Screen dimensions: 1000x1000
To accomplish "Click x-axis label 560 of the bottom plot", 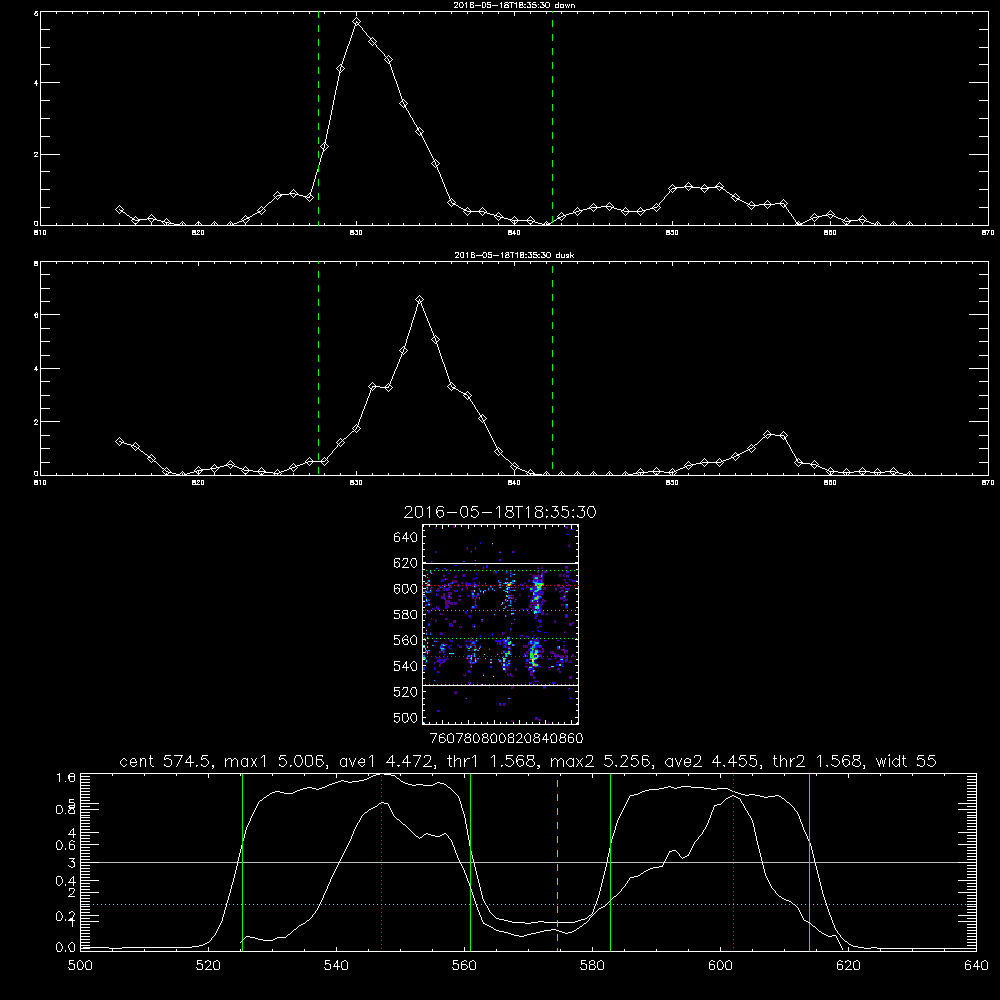I will pyautogui.click(x=464, y=966).
